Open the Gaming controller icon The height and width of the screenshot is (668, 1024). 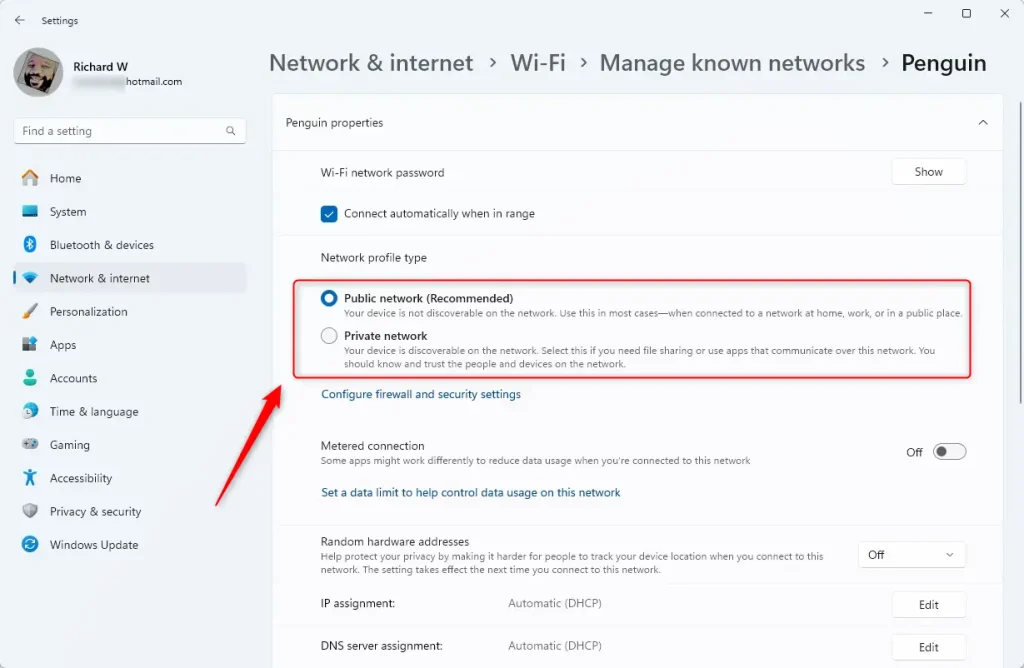coord(30,444)
